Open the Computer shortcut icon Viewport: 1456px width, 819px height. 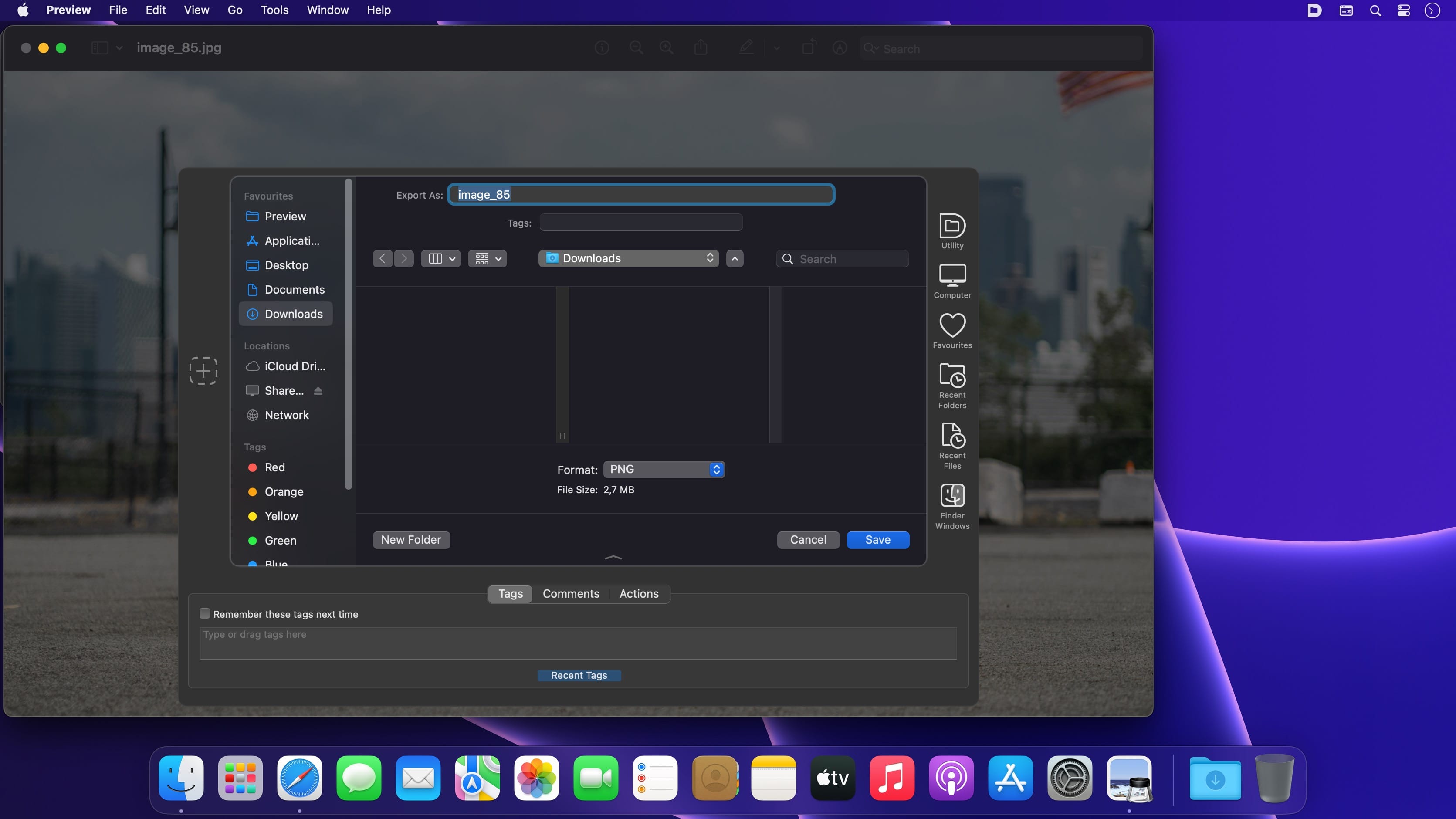point(952,276)
